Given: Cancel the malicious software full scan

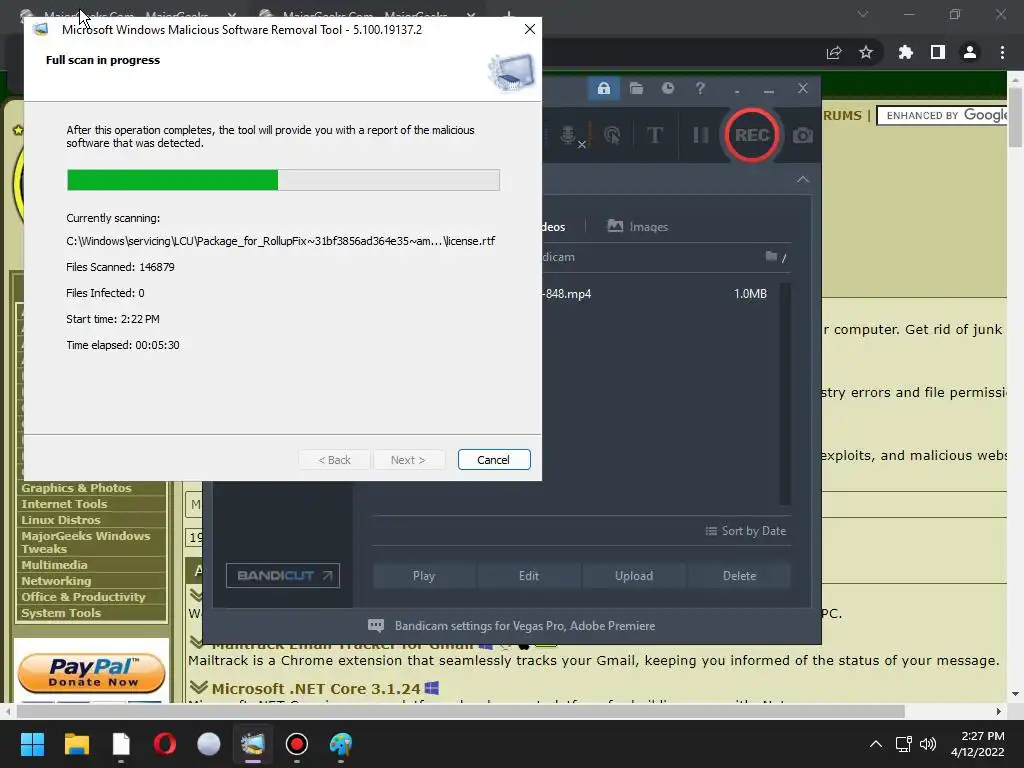Looking at the screenshot, I should tap(494, 460).
